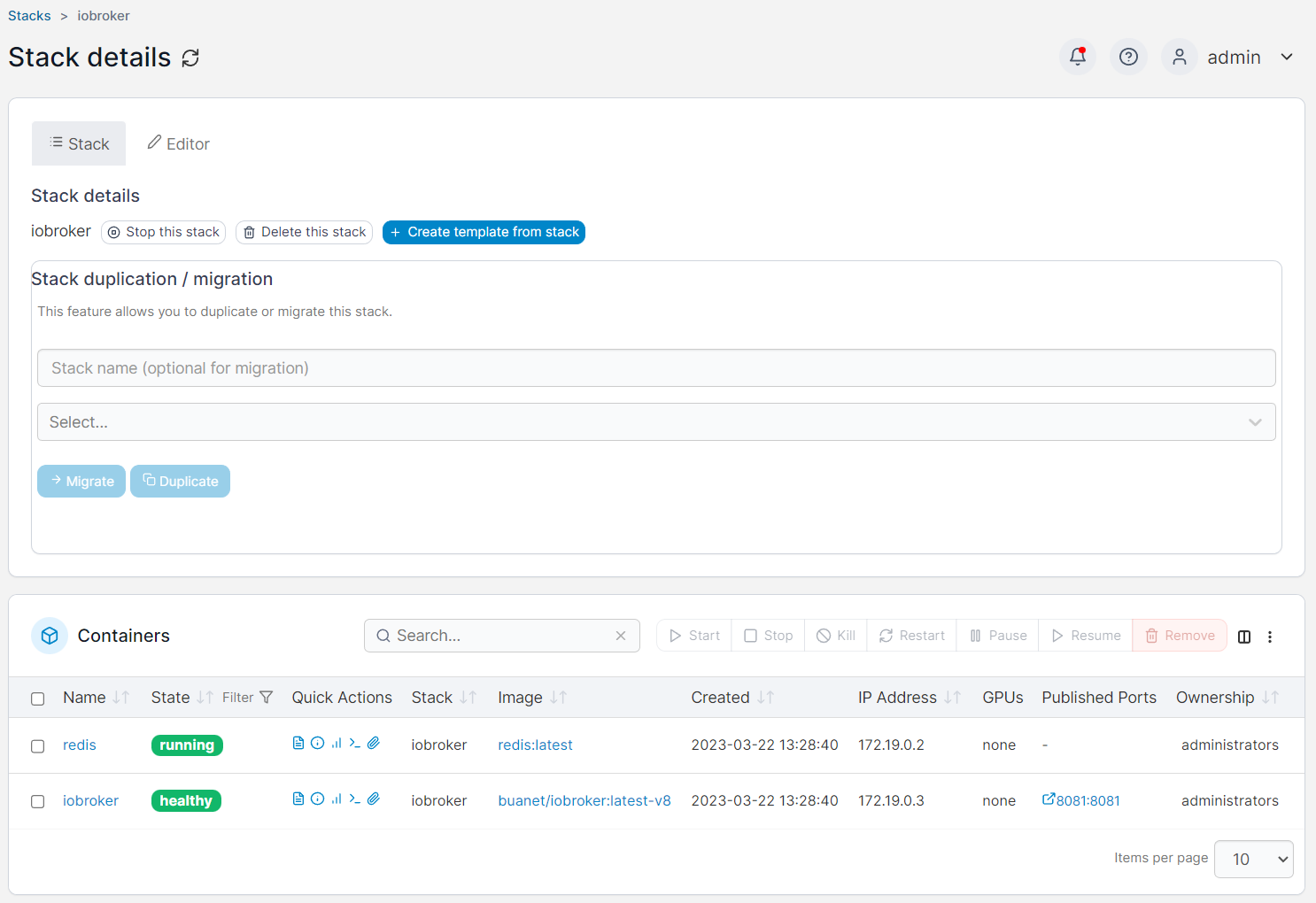Open stats chart icon for redis container
1316x903 pixels.
coord(337,743)
